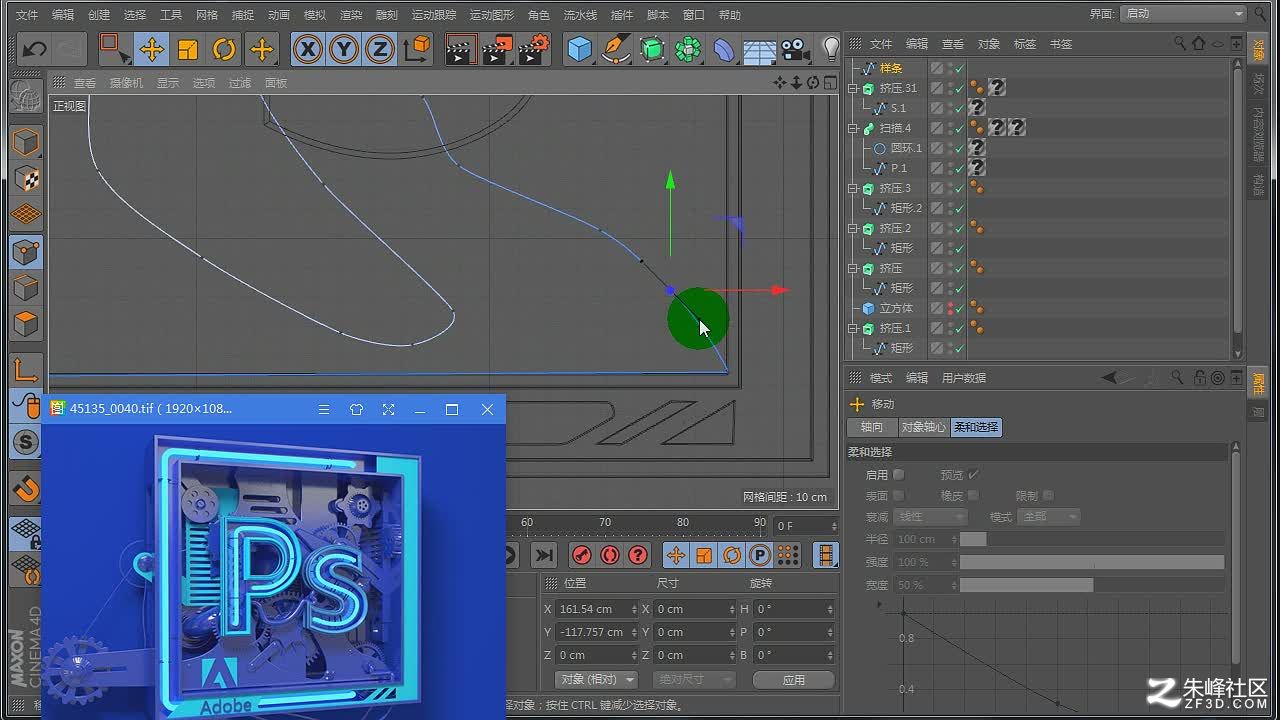1280x720 pixels.
Task: Collapse the 挤压.1 object
Action: click(853, 328)
